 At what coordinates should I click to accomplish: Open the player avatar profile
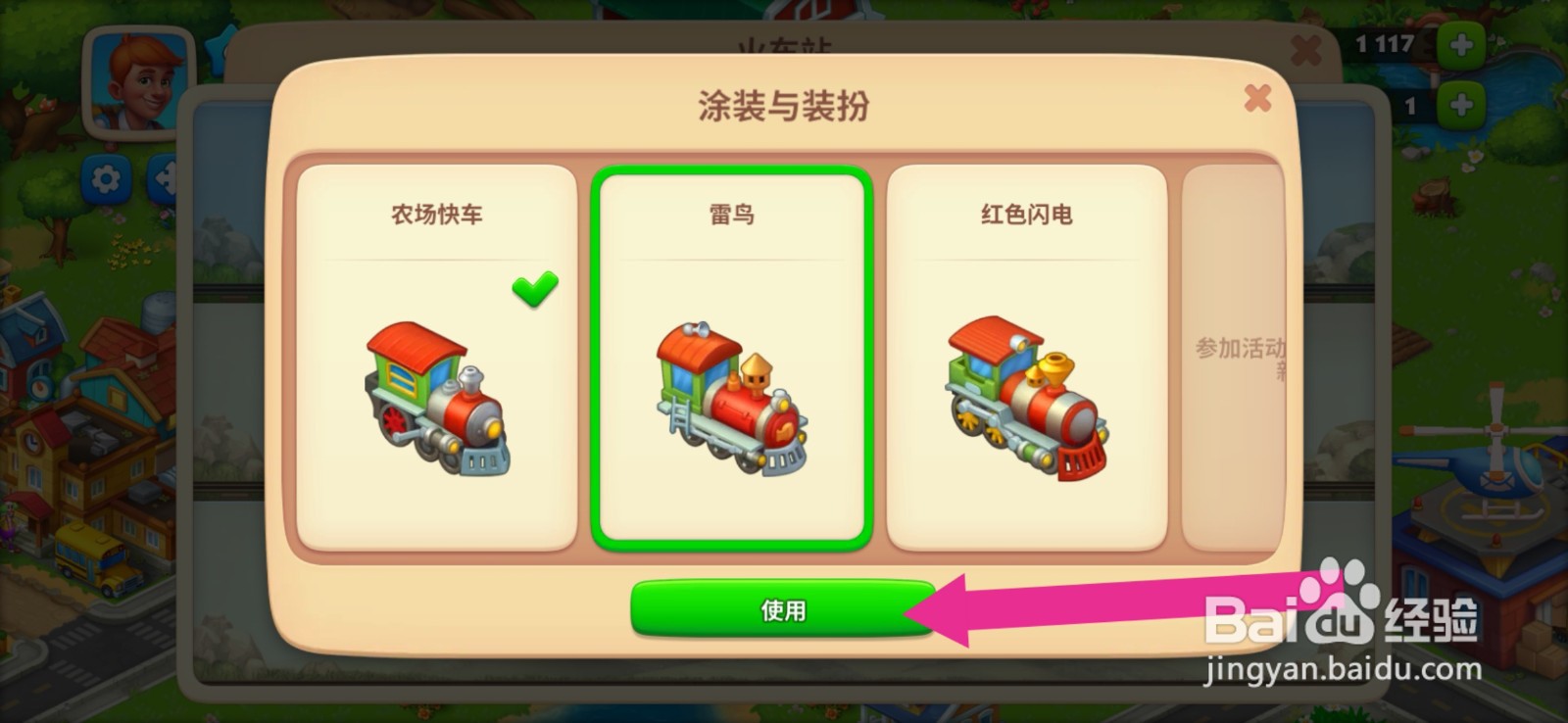point(139,80)
